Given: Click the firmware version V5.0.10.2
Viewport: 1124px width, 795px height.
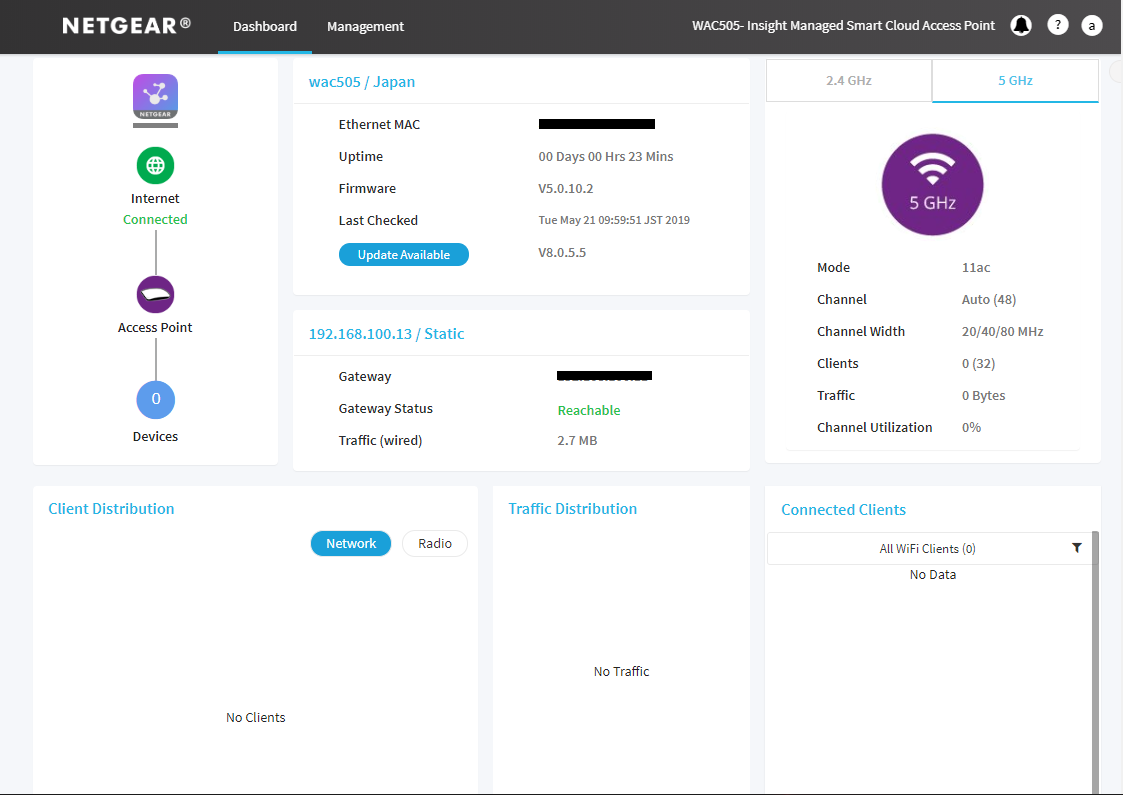Looking at the screenshot, I should 566,189.
